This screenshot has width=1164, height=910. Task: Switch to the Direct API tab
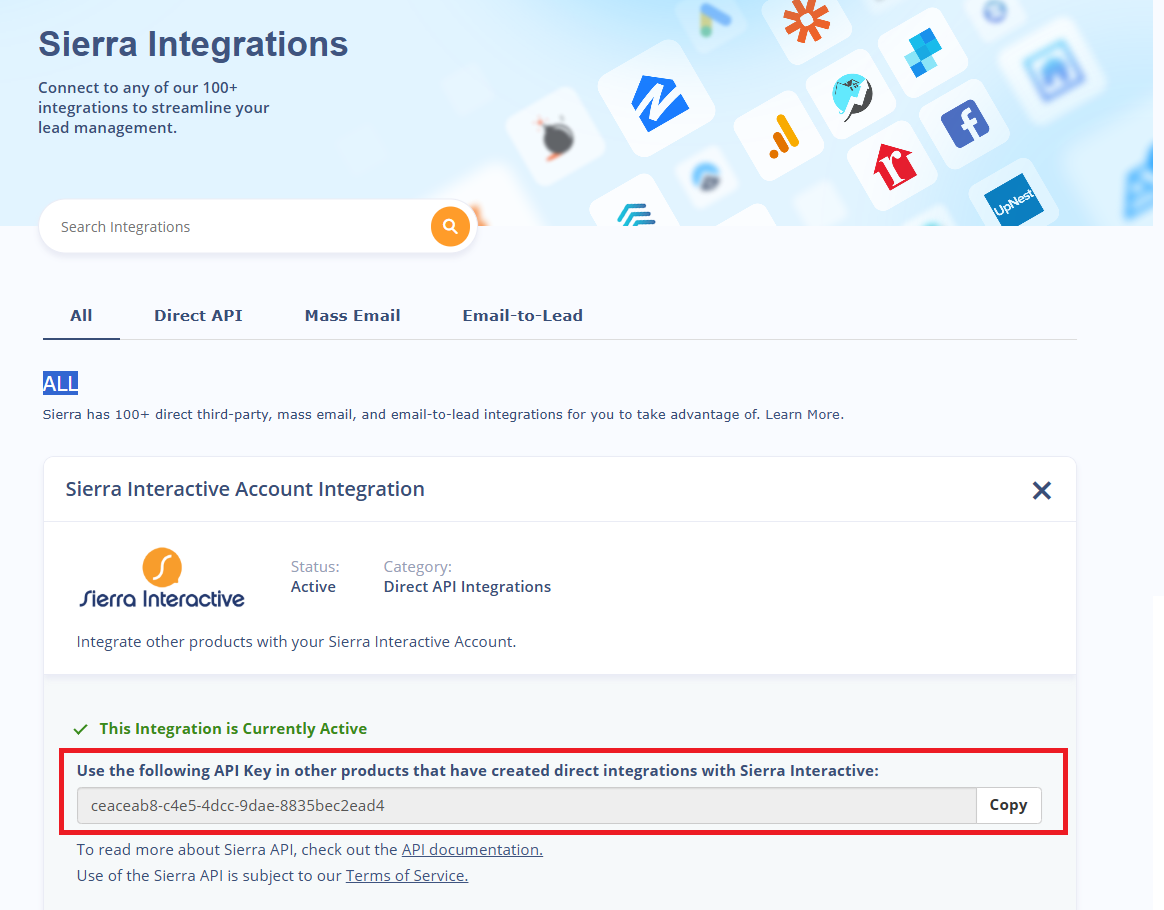point(198,315)
